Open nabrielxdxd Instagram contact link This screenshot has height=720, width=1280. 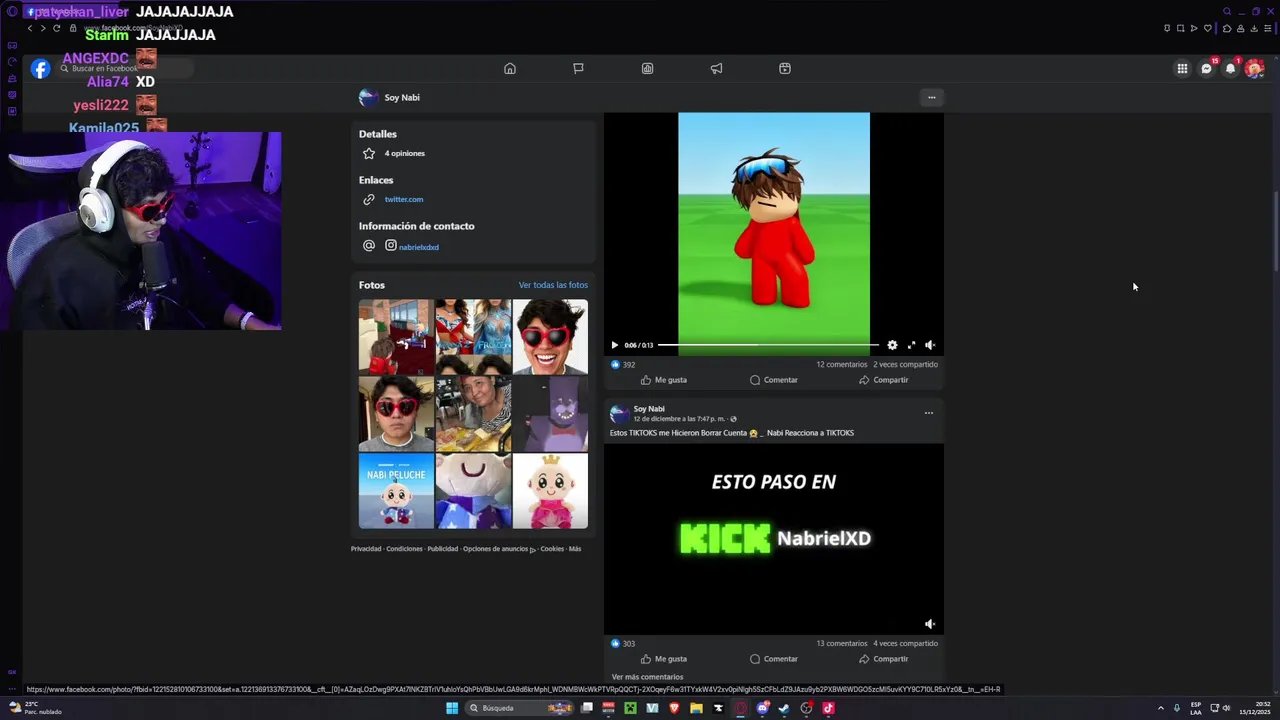419,247
